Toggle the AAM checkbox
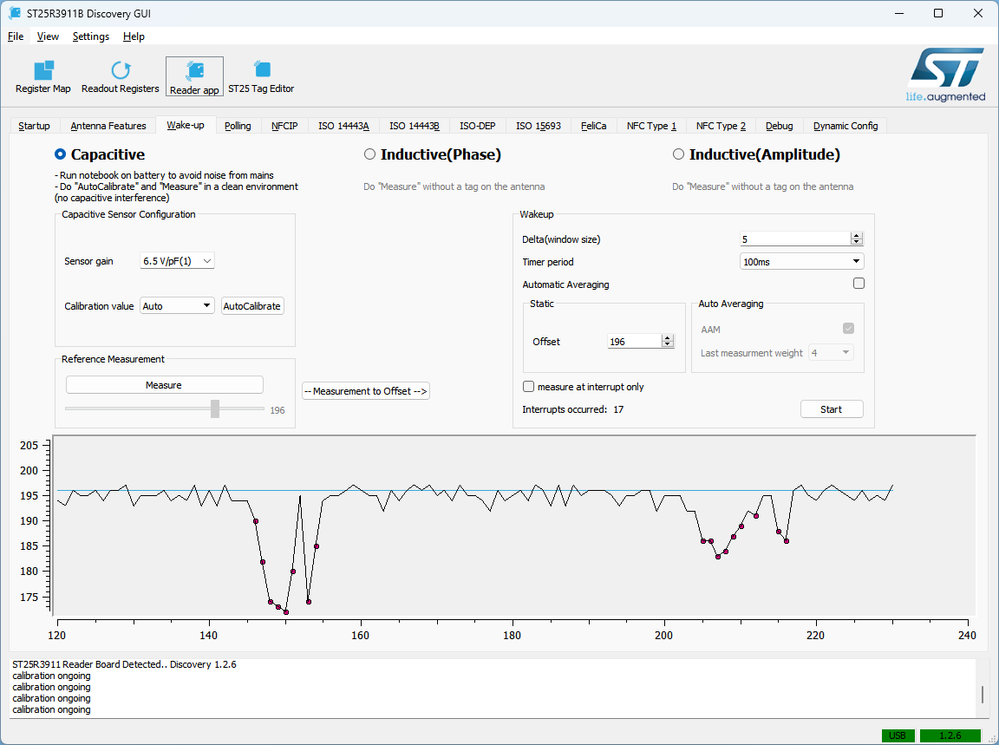 pos(848,328)
